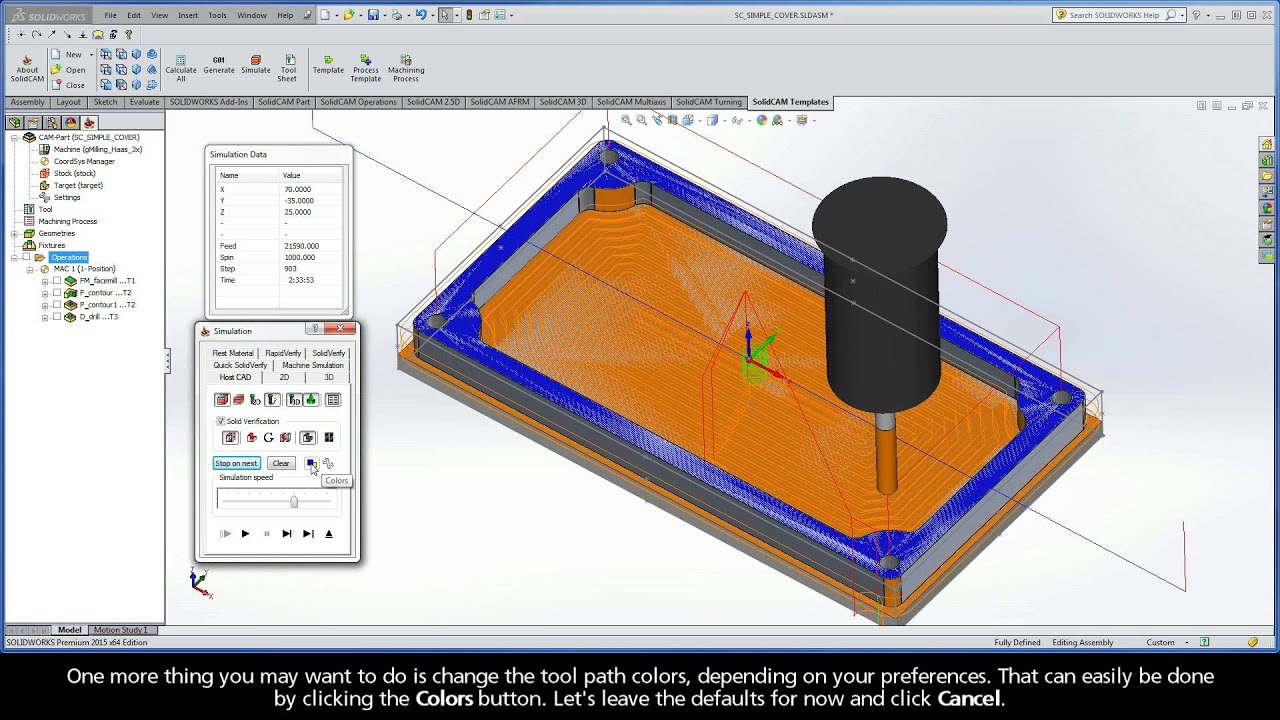Collapse the CAM-Part tree node
Screen dimensions: 1280x720
pos(14,137)
